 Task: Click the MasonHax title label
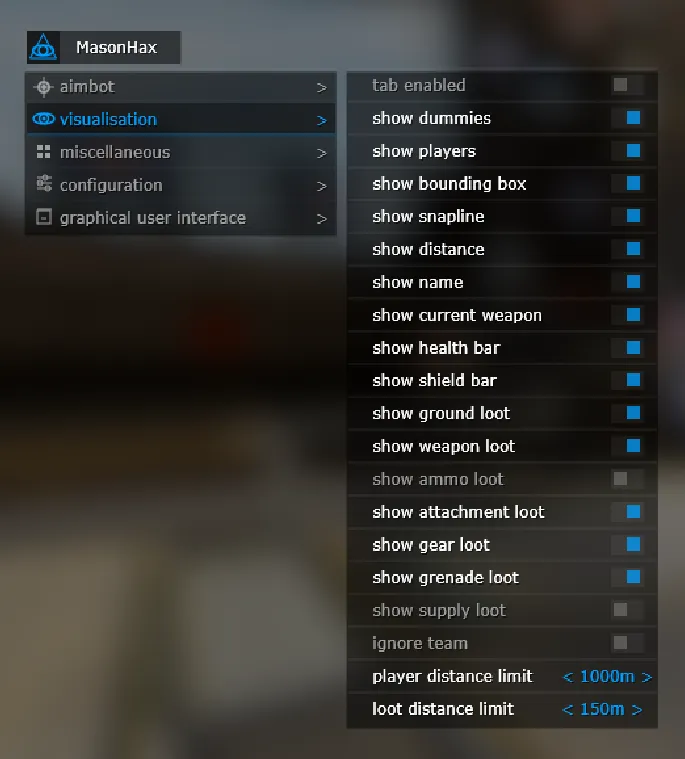click(117, 47)
